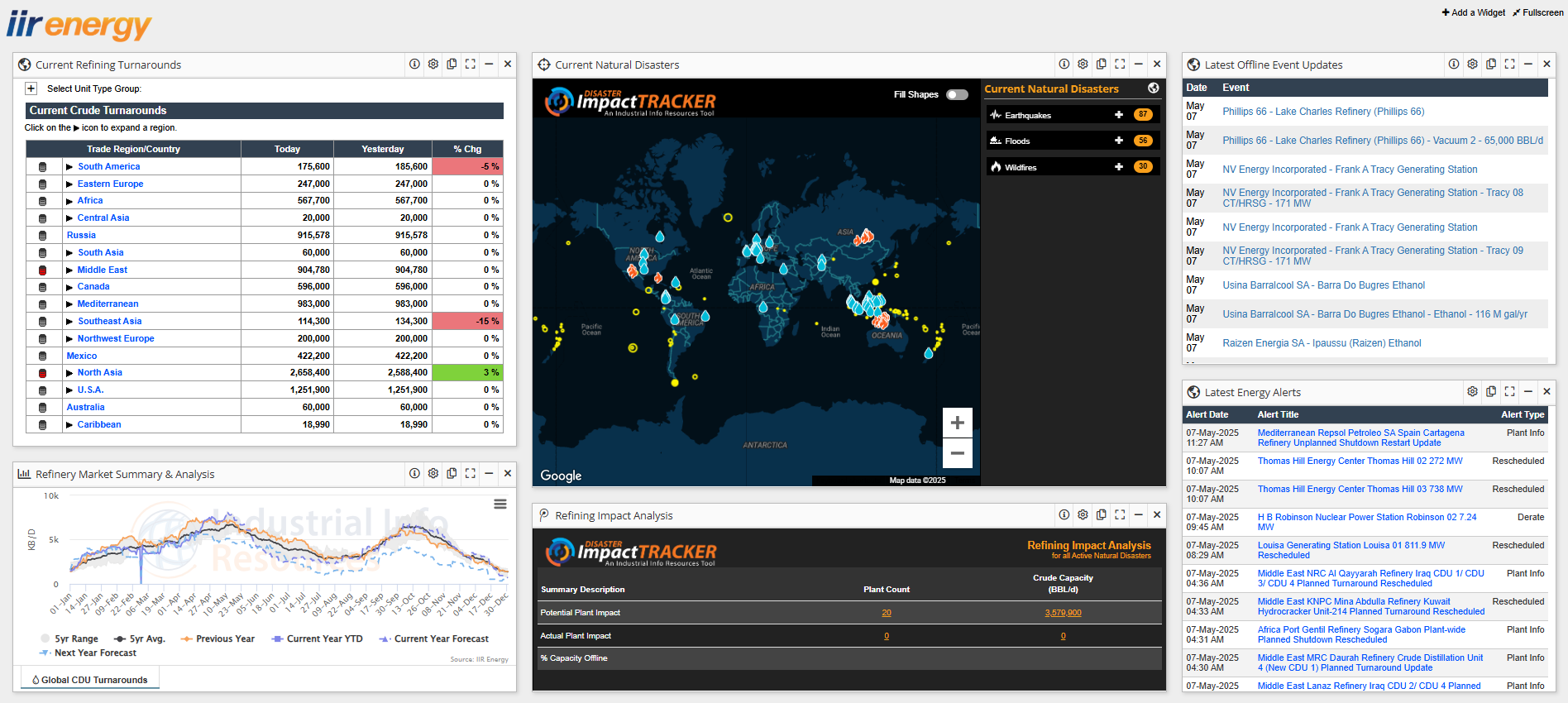Open info icon in Refinery Market Summary widget
The width and height of the screenshot is (1568, 703).
(414, 473)
